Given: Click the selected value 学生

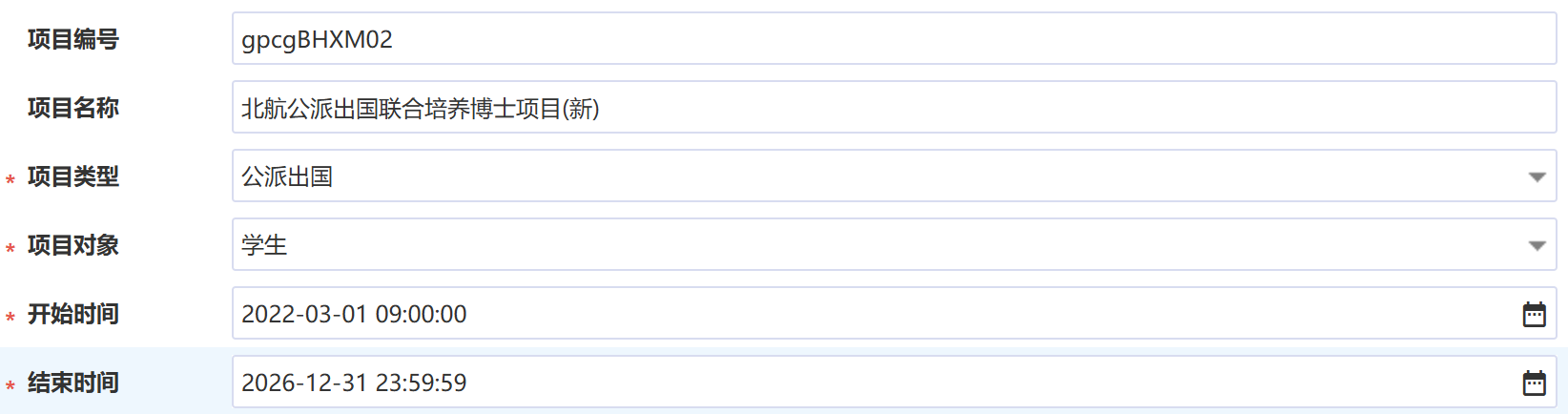Looking at the screenshot, I should click(x=264, y=245).
